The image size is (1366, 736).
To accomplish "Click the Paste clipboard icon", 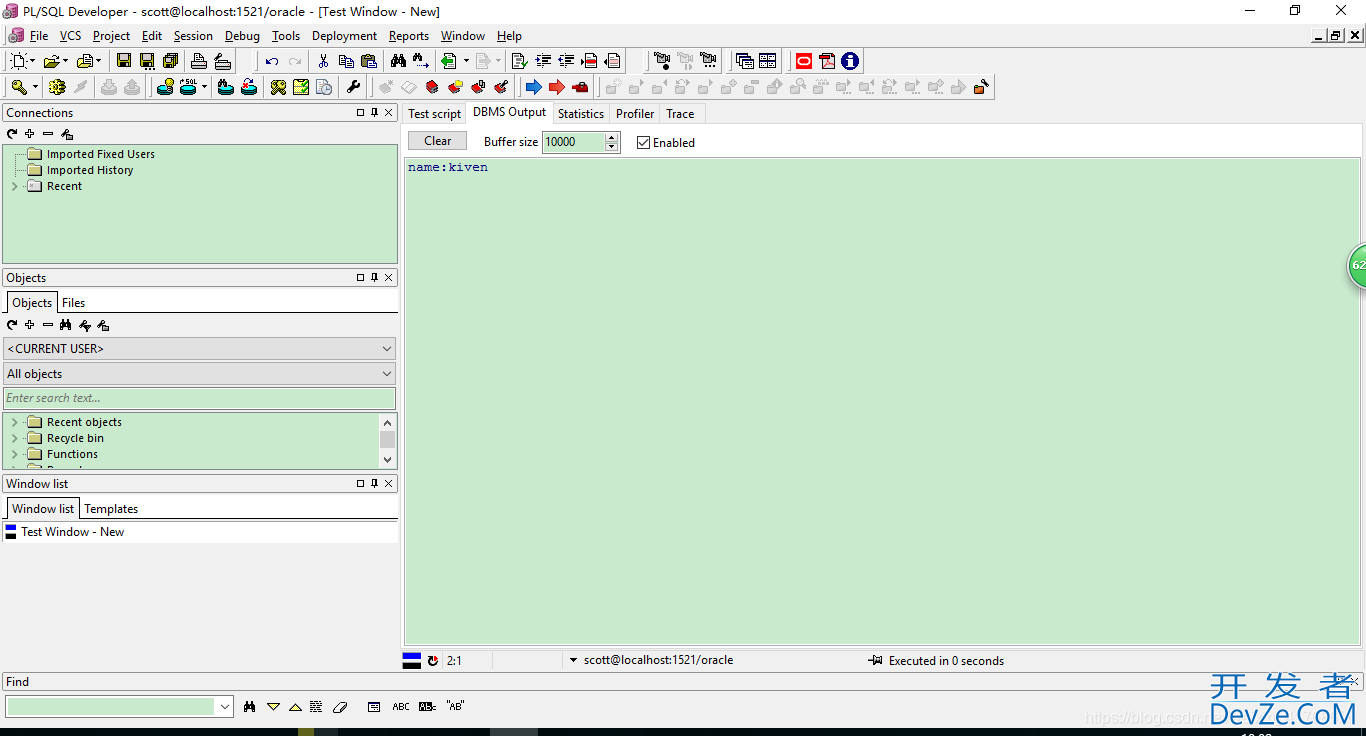I will (369, 61).
